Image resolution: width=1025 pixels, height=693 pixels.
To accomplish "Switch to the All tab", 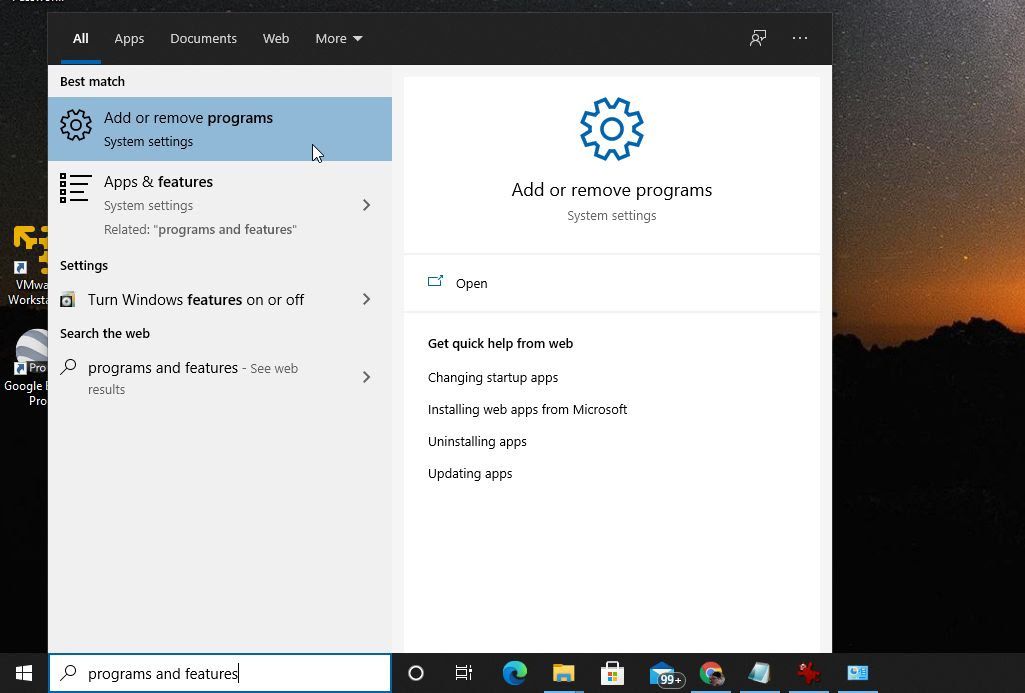I will [80, 39].
